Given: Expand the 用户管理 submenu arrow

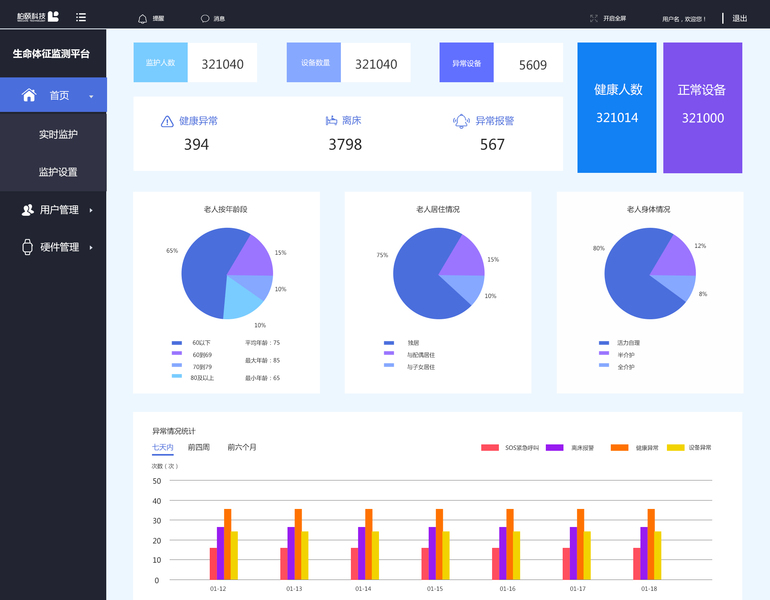Looking at the screenshot, I should 91,210.
